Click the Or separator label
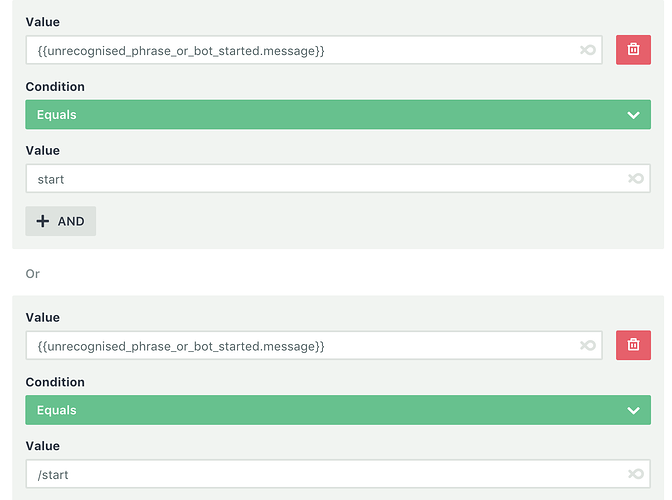 (33, 273)
